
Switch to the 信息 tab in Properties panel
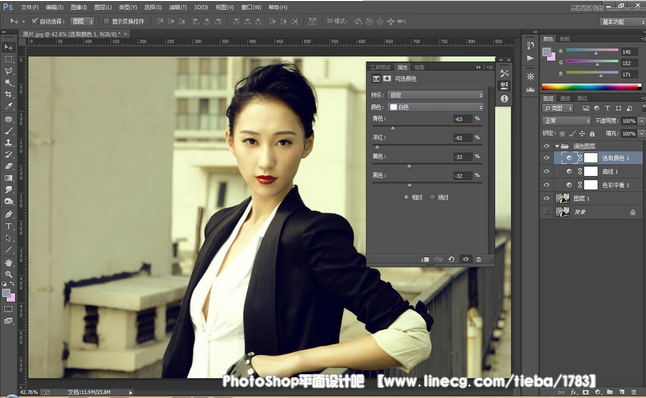click(419, 67)
